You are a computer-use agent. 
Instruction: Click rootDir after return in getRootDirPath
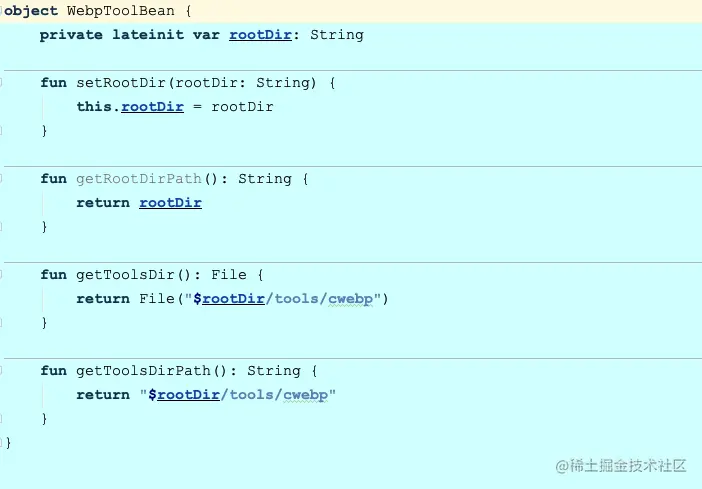click(170, 203)
